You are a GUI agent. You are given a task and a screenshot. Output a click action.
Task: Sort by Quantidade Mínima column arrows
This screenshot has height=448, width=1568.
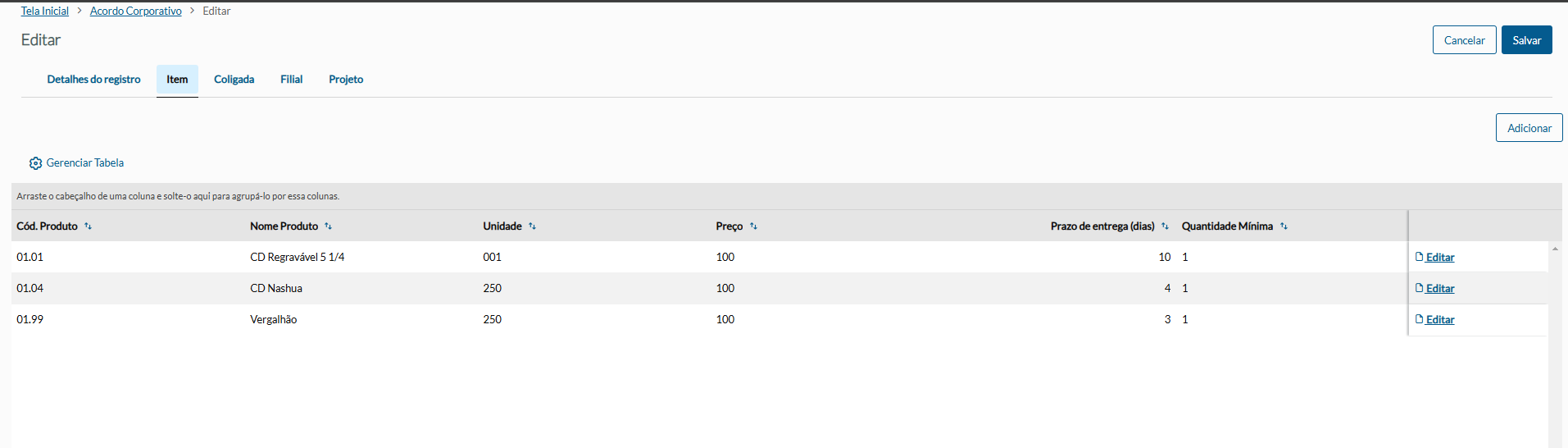tap(1284, 226)
